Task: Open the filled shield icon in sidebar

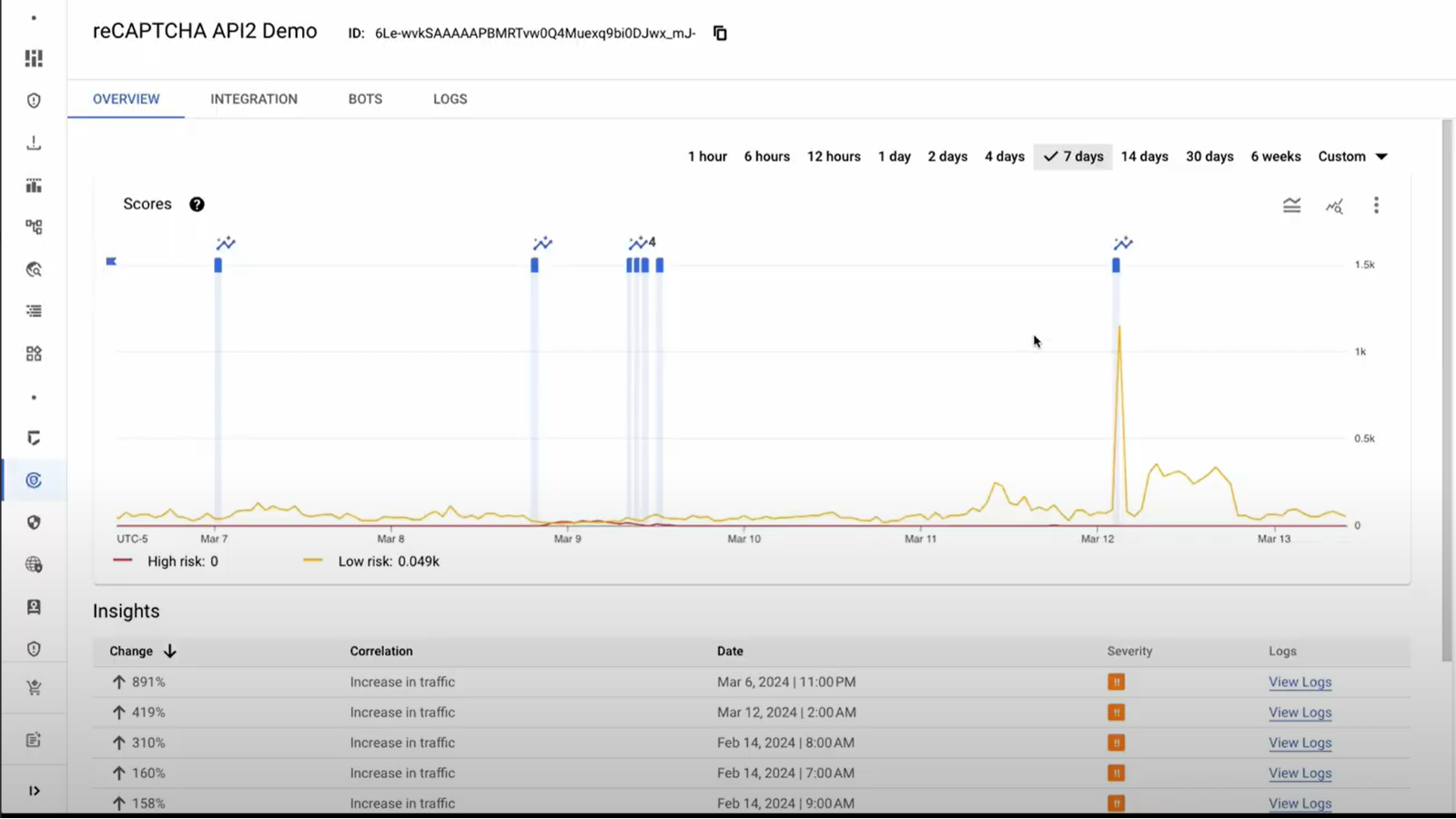Action: click(34, 522)
